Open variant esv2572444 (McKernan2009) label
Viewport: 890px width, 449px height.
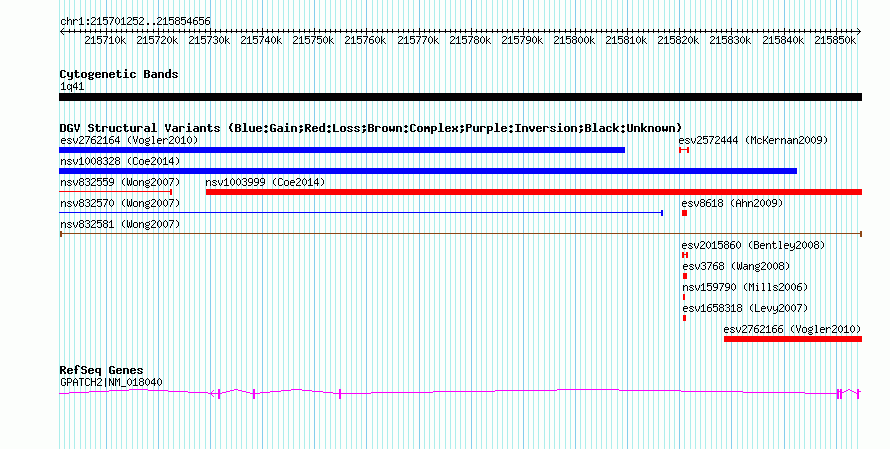point(753,140)
